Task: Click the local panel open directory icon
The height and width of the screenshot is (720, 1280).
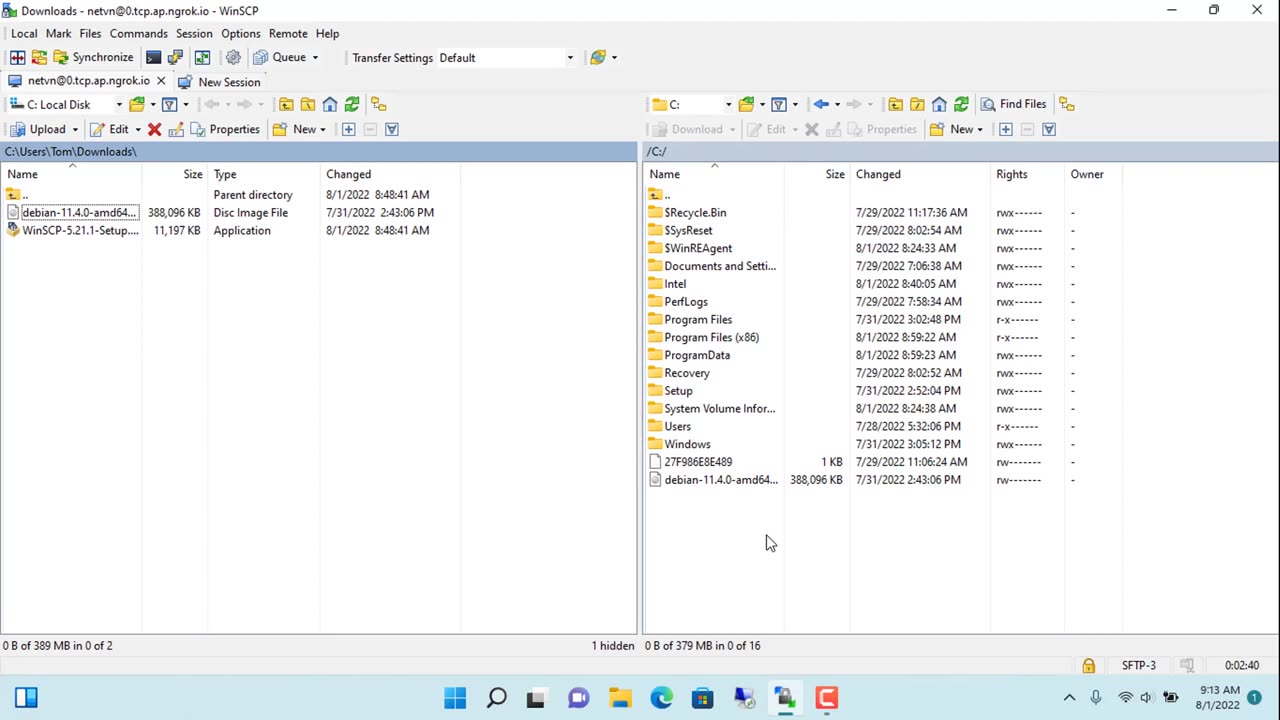Action: click(x=137, y=104)
